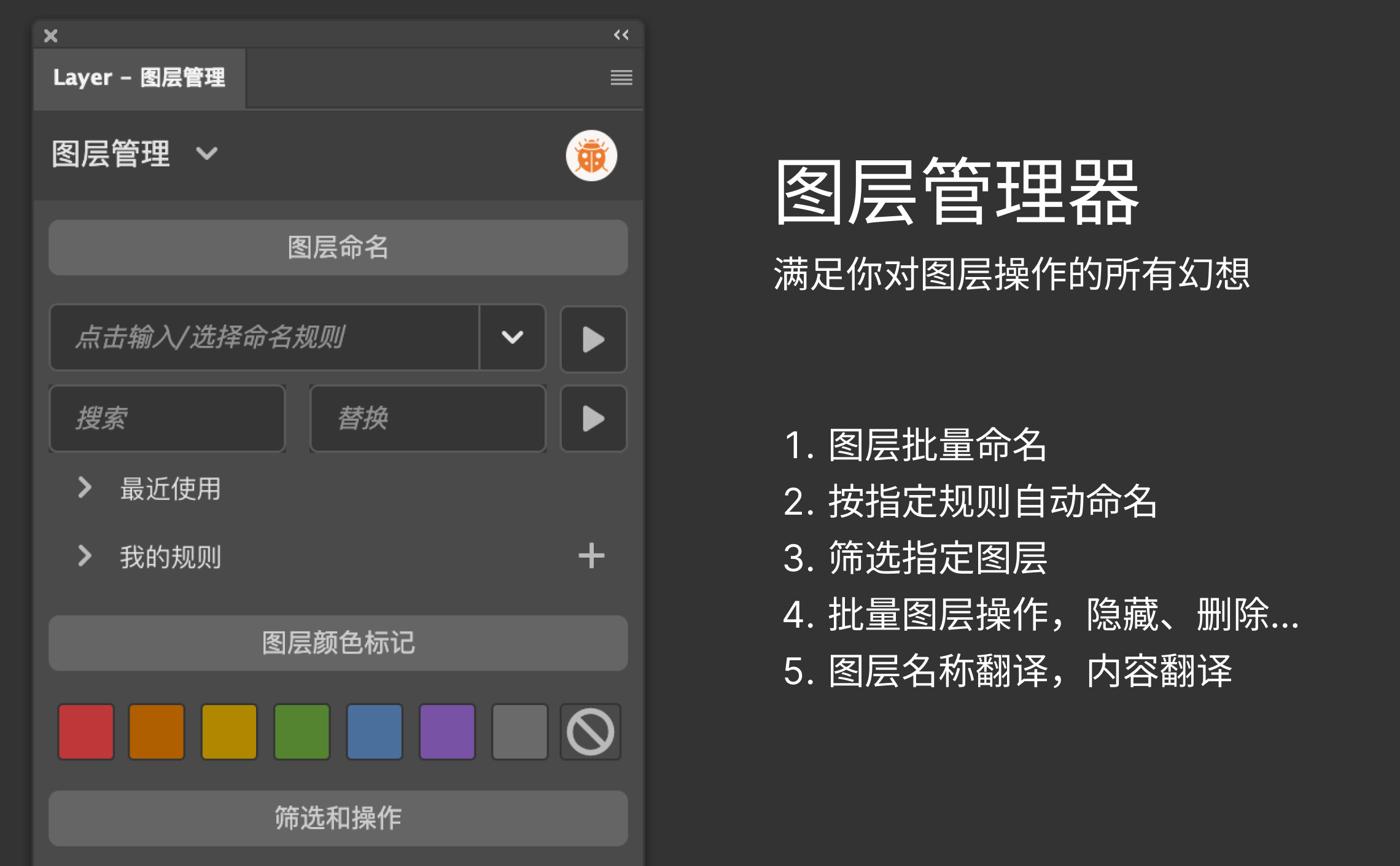Add new rule with plus icon
The height and width of the screenshot is (866, 1400).
point(591,556)
